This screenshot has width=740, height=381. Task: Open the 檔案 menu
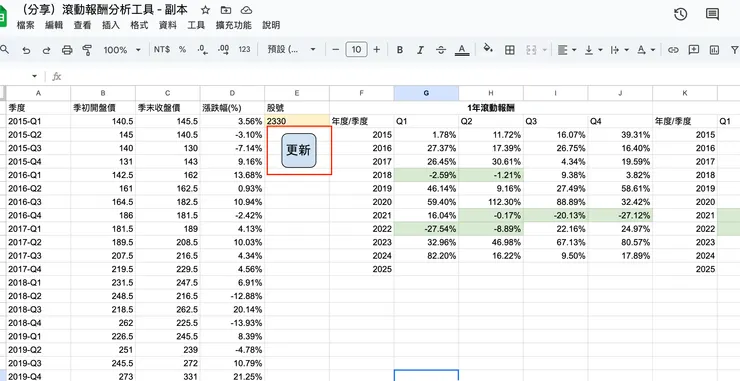25,25
